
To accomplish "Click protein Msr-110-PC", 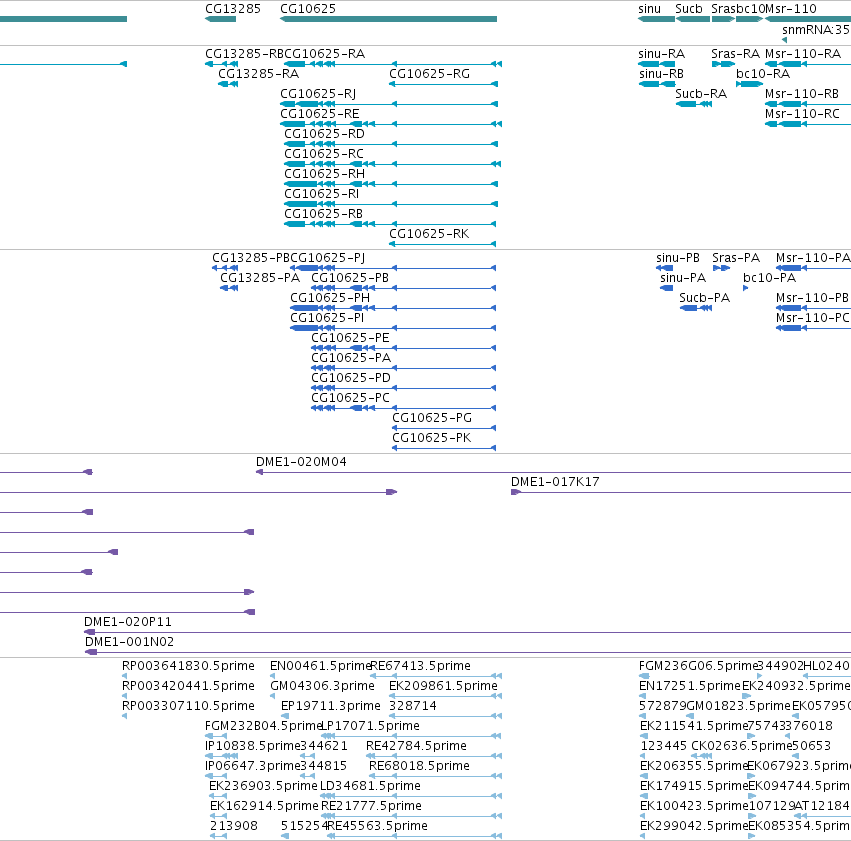I will pyautogui.click(x=812, y=318).
